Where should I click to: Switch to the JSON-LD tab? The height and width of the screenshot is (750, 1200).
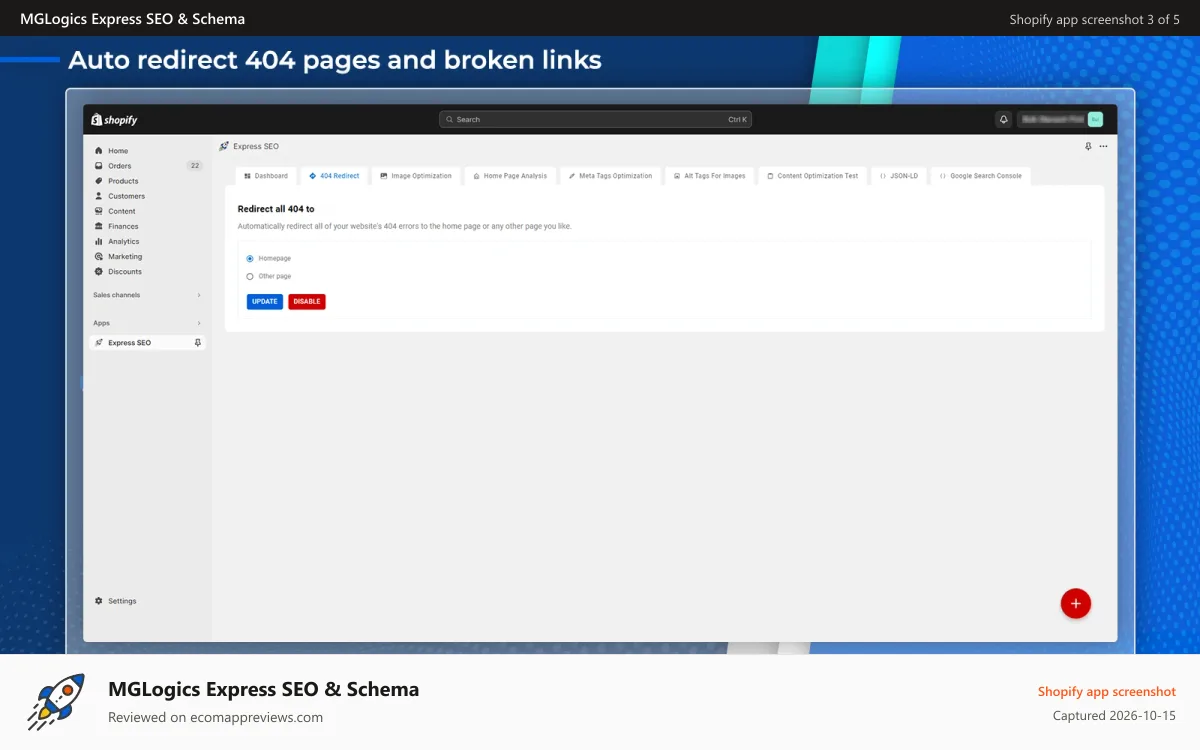[x=898, y=176]
